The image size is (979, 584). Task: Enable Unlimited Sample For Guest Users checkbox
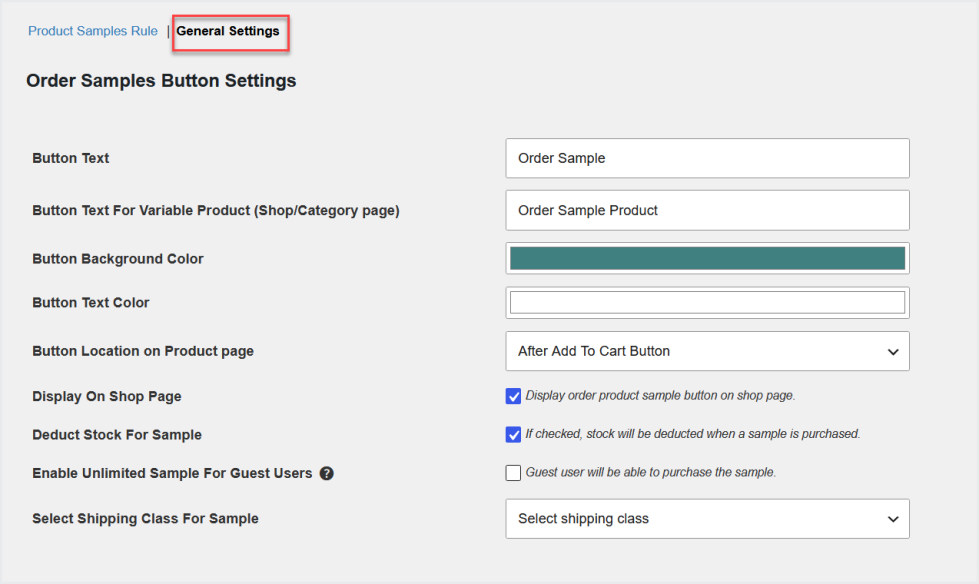coord(513,473)
